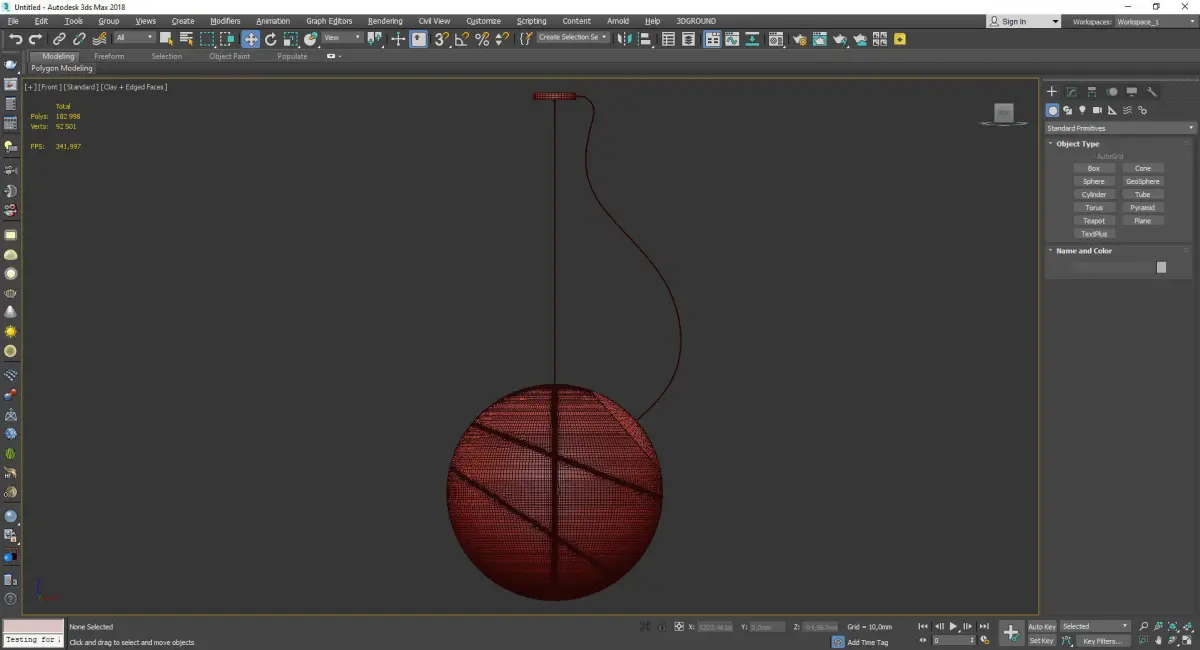This screenshot has height=650, width=1200.
Task: Toggle the Layer Explorer icon
Action: pos(688,39)
